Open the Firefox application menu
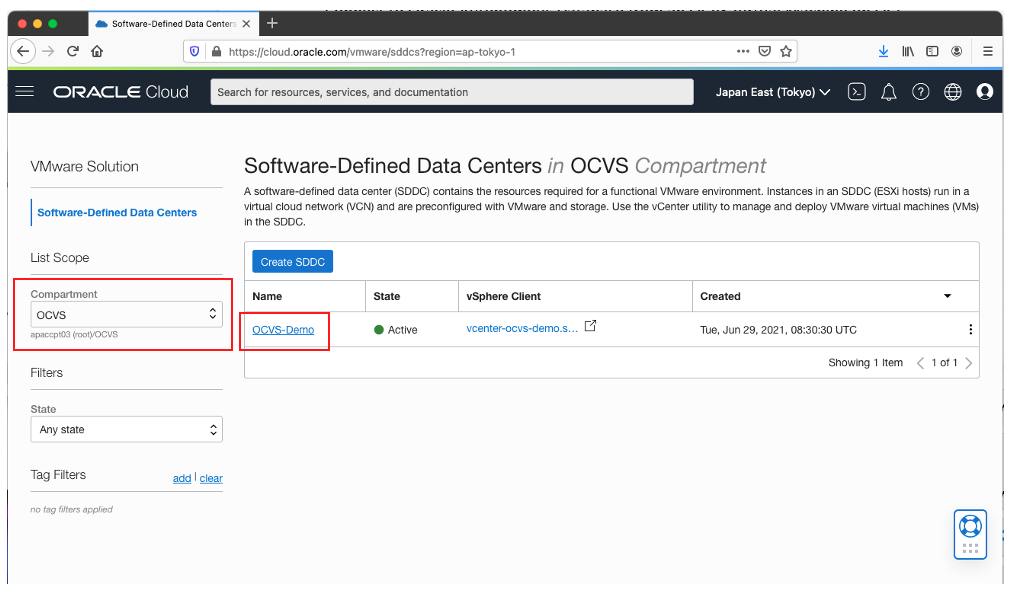Viewport: 1017px width, 605px height. click(988, 51)
